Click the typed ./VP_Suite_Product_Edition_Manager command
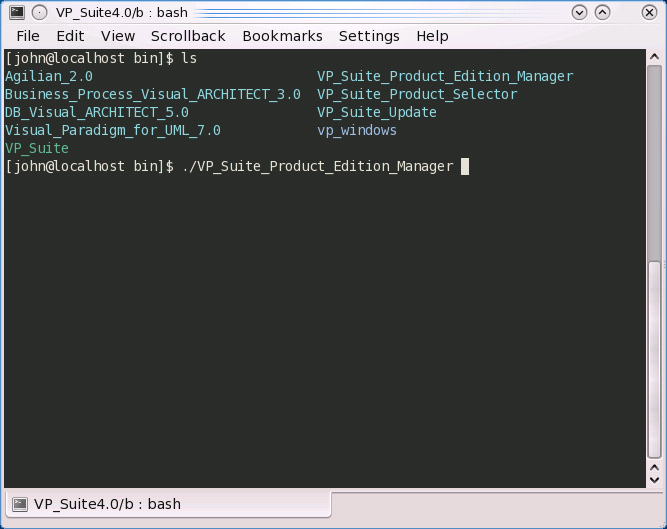The height and width of the screenshot is (529, 667). coord(318,166)
